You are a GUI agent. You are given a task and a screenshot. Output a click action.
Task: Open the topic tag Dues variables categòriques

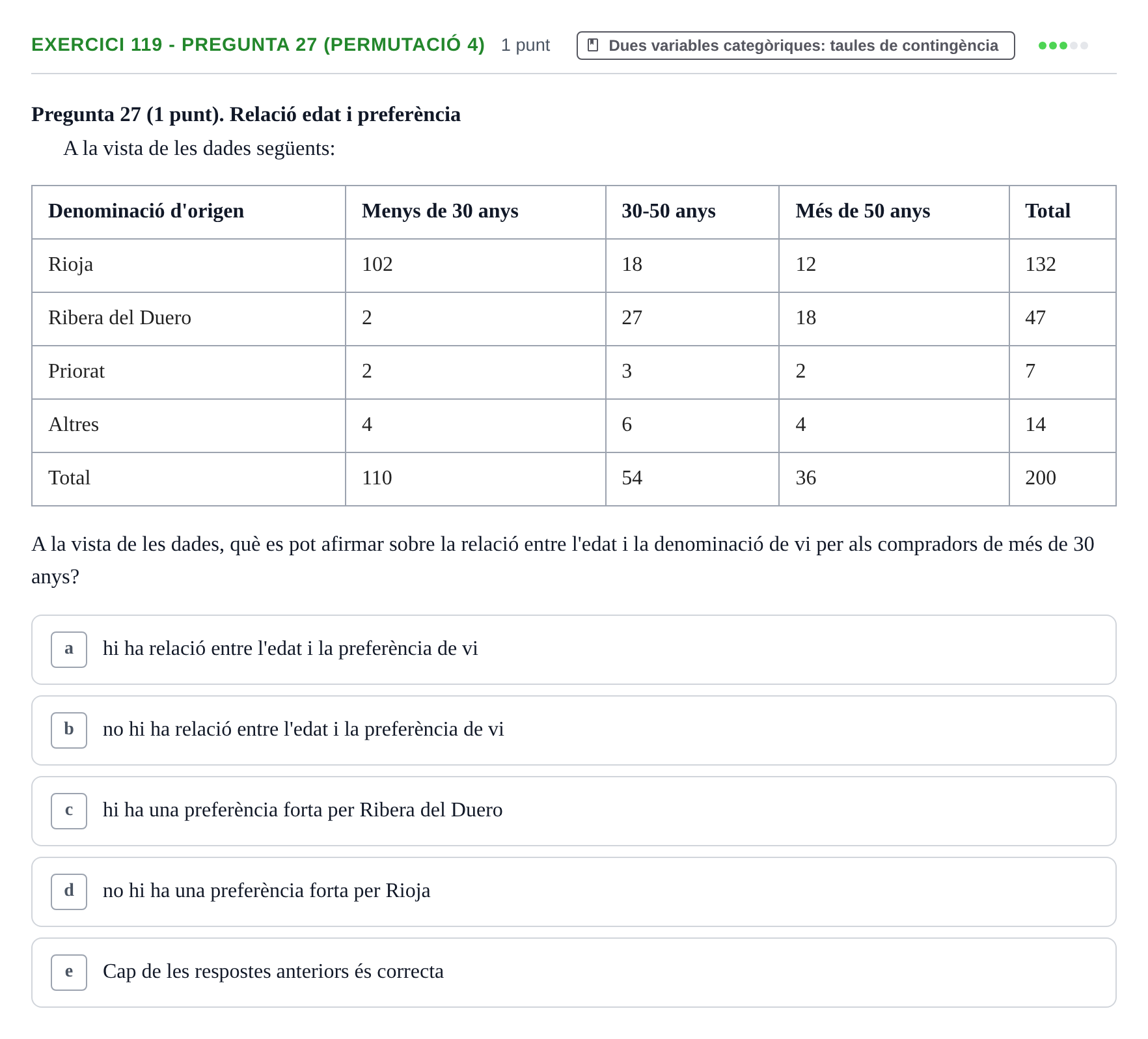(795, 46)
